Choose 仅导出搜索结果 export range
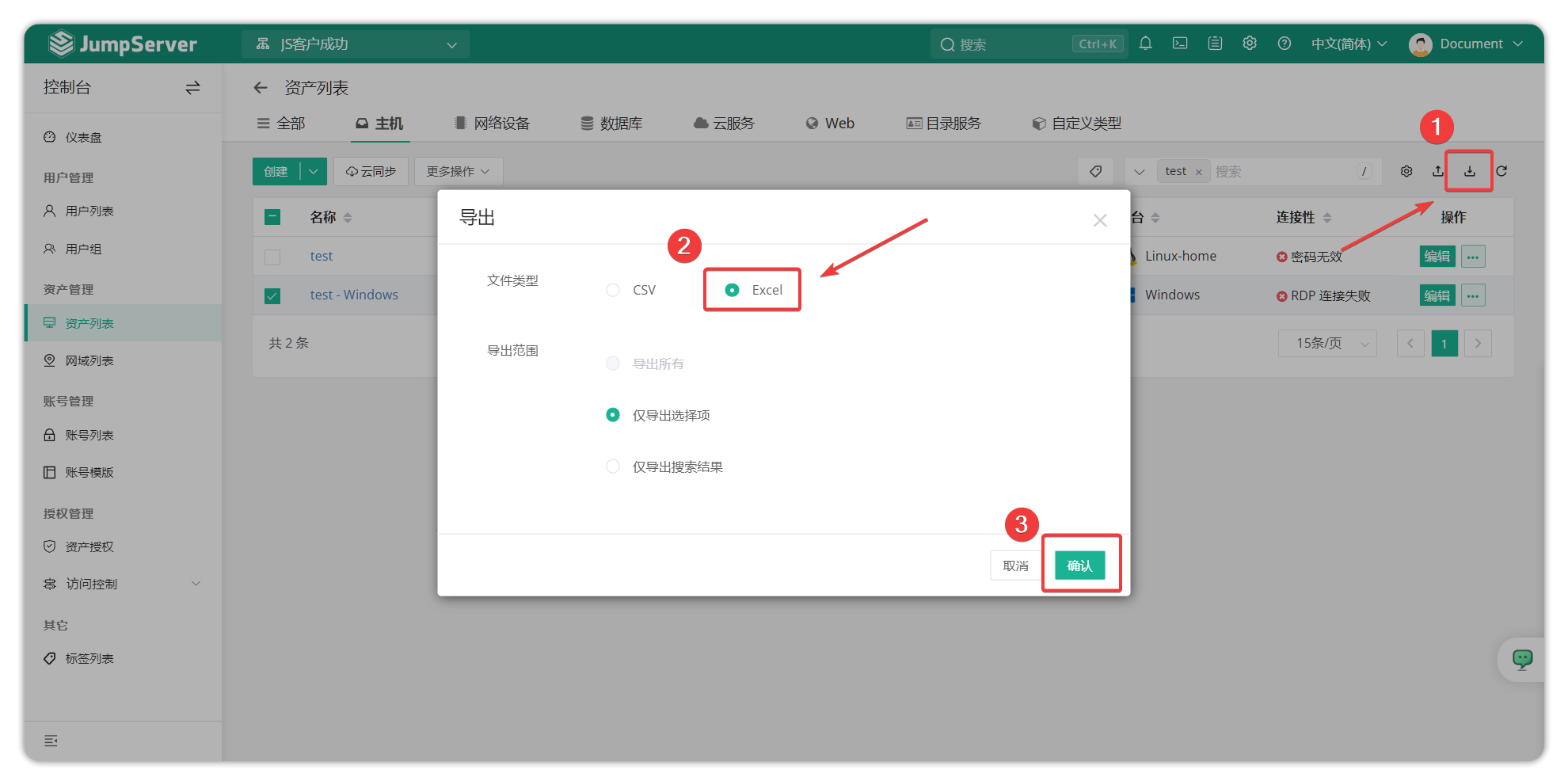The image size is (1568, 777). [613, 467]
